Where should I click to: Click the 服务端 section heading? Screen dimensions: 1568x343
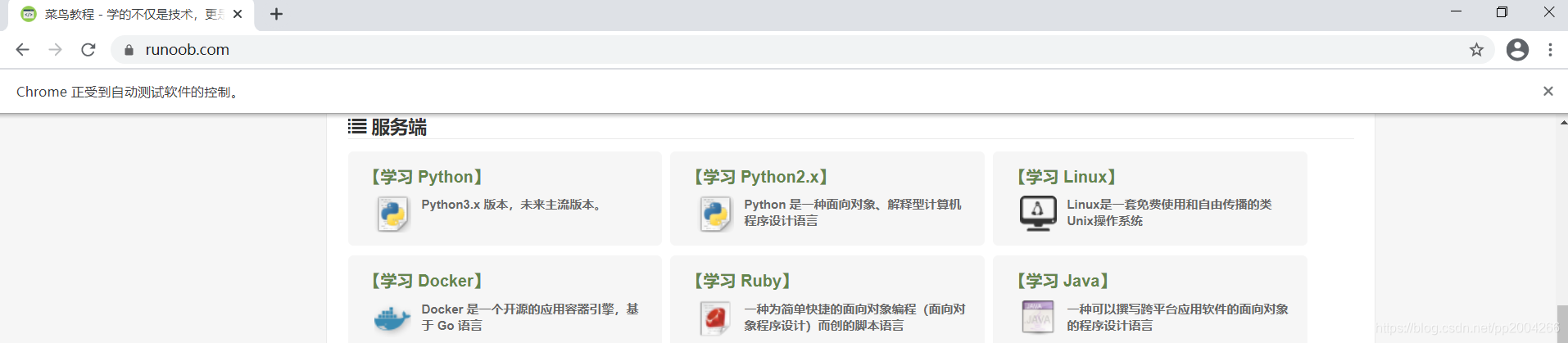[x=399, y=127]
